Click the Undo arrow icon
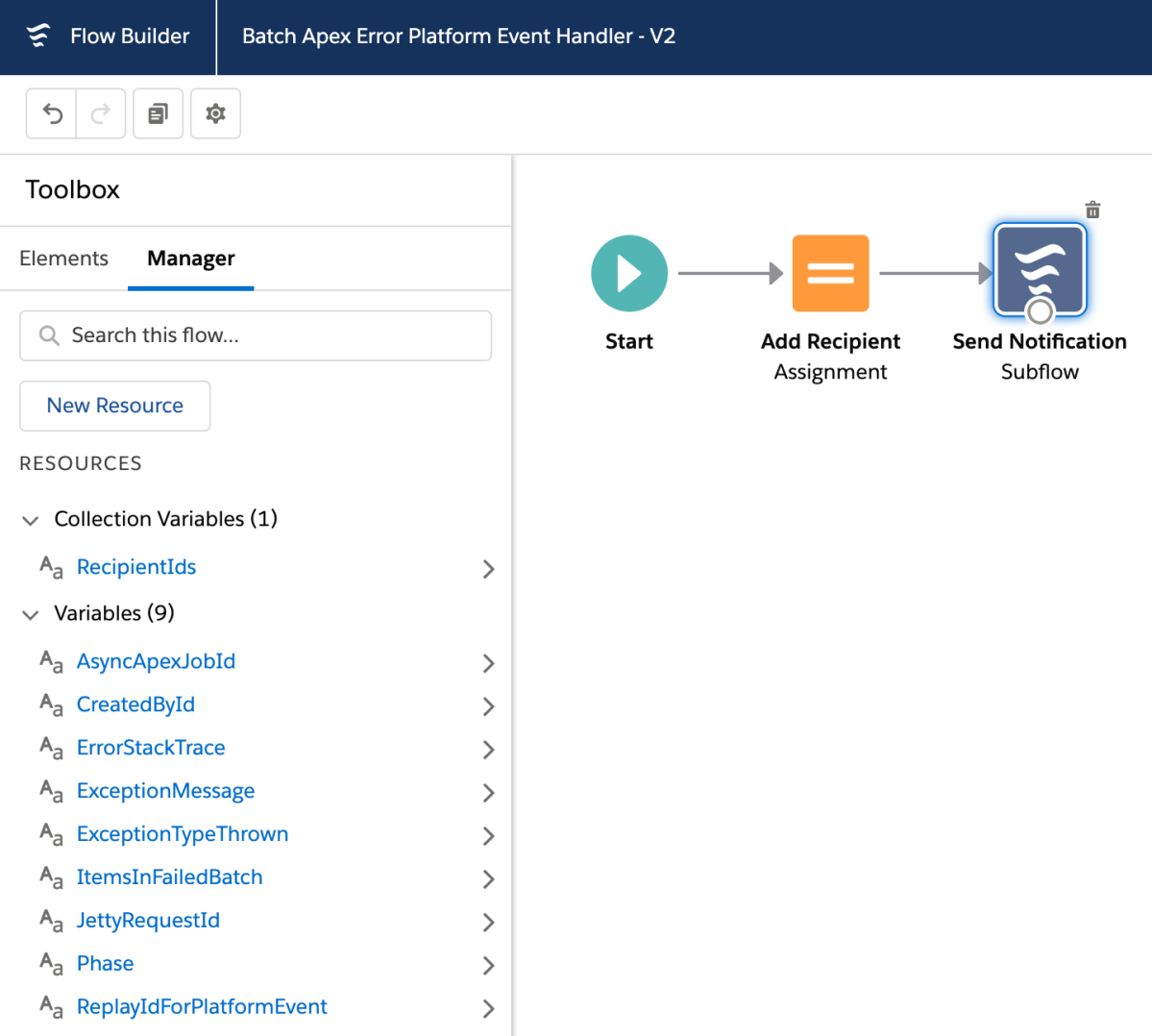The width and height of the screenshot is (1152, 1036). tap(52, 114)
